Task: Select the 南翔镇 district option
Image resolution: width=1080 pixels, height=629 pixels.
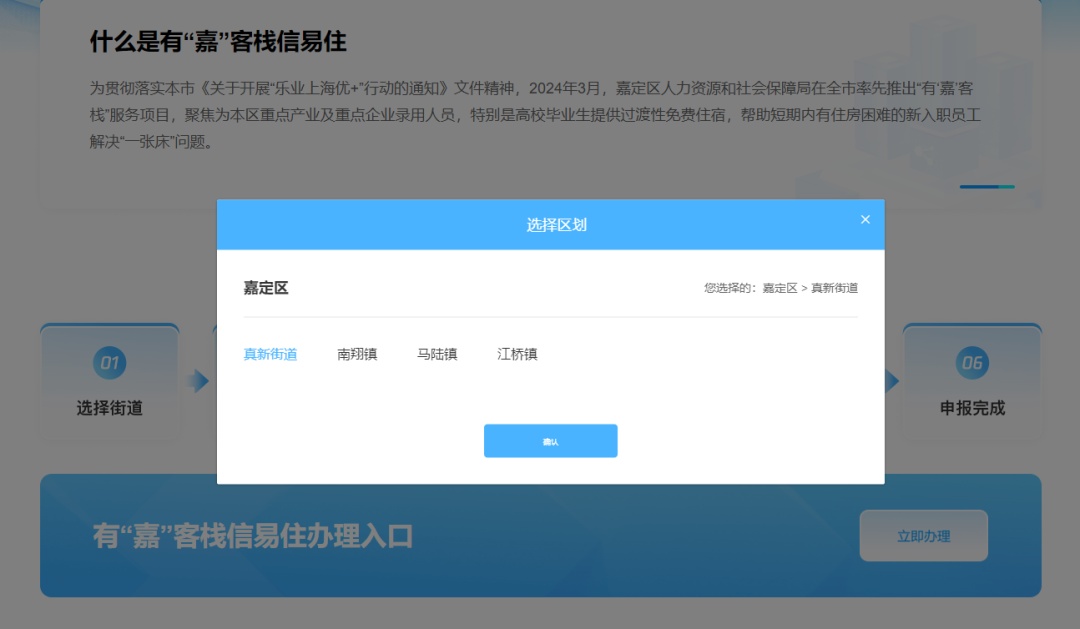Action: [356, 354]
